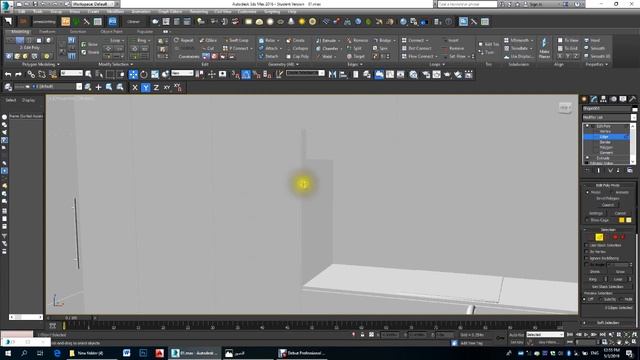Restrict transform to X axis
The image size is (640, 360).
coord(135,87)
